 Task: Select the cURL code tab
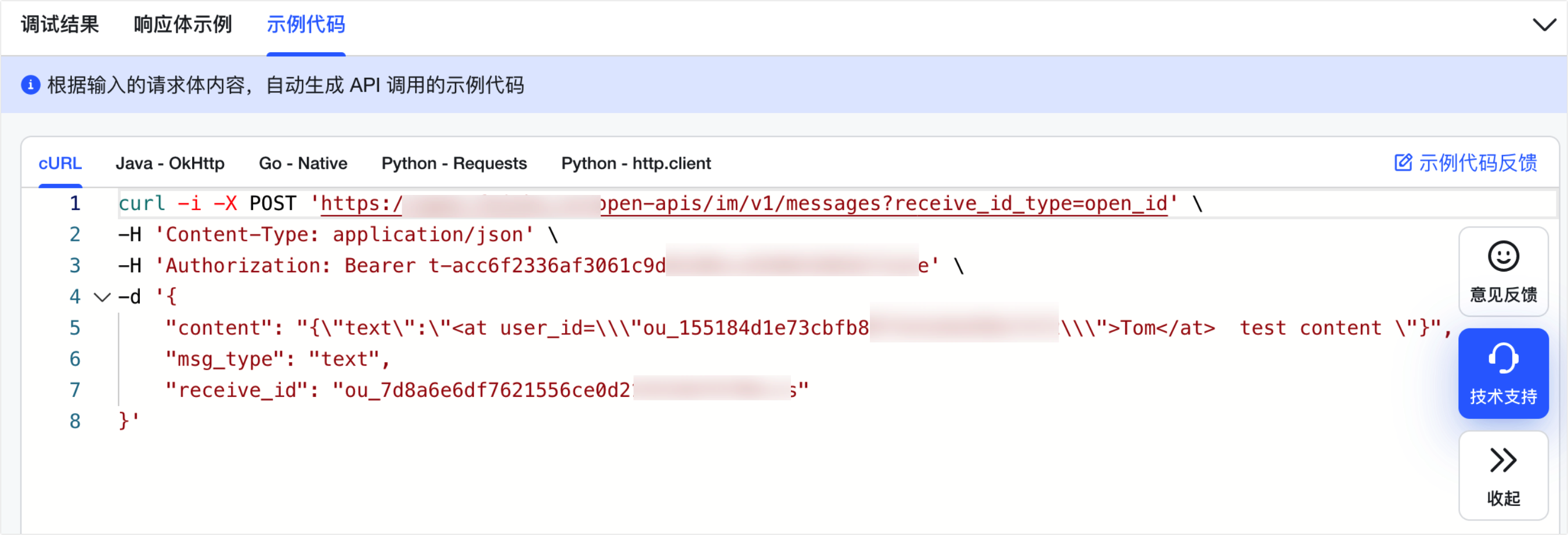tap(60, 163)
